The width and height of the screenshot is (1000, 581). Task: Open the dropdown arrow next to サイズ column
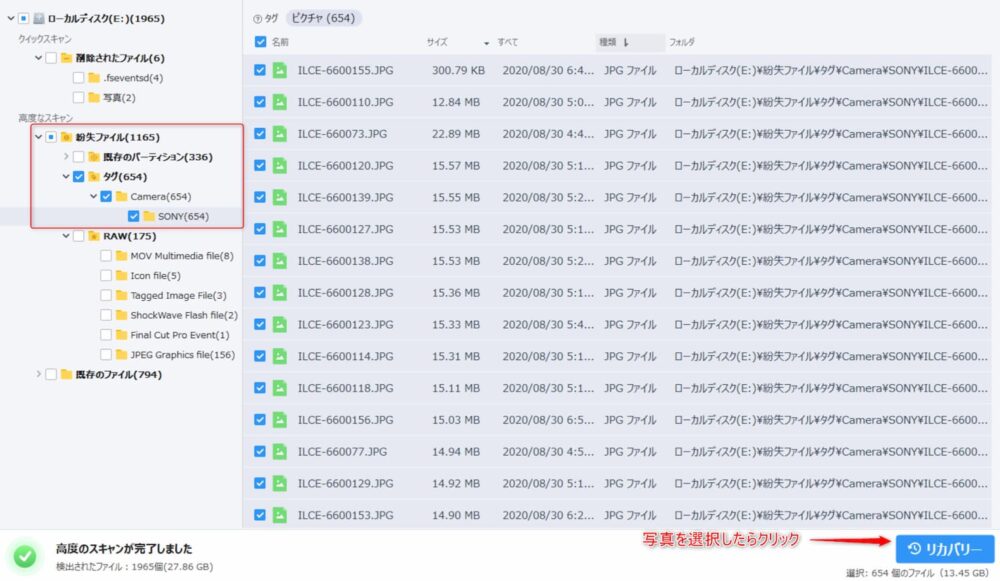[x=487, y=43]
